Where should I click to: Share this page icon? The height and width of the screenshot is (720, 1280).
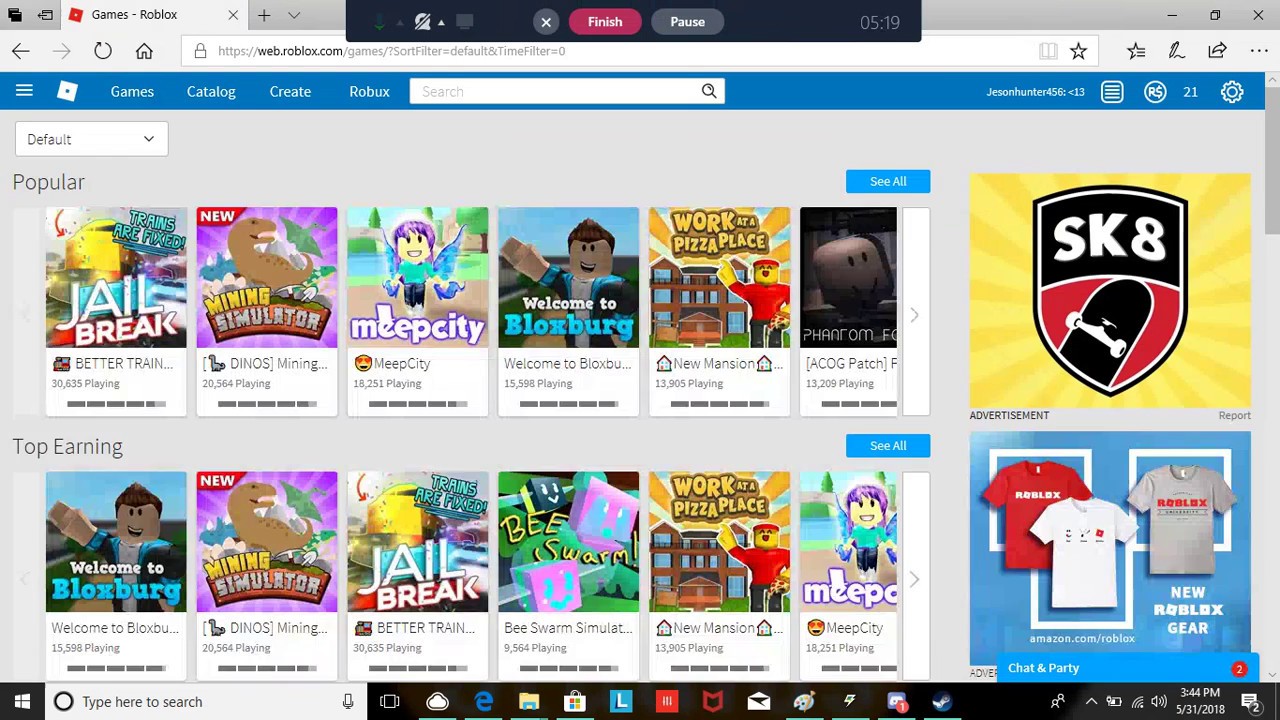(x=1217, y=51)
